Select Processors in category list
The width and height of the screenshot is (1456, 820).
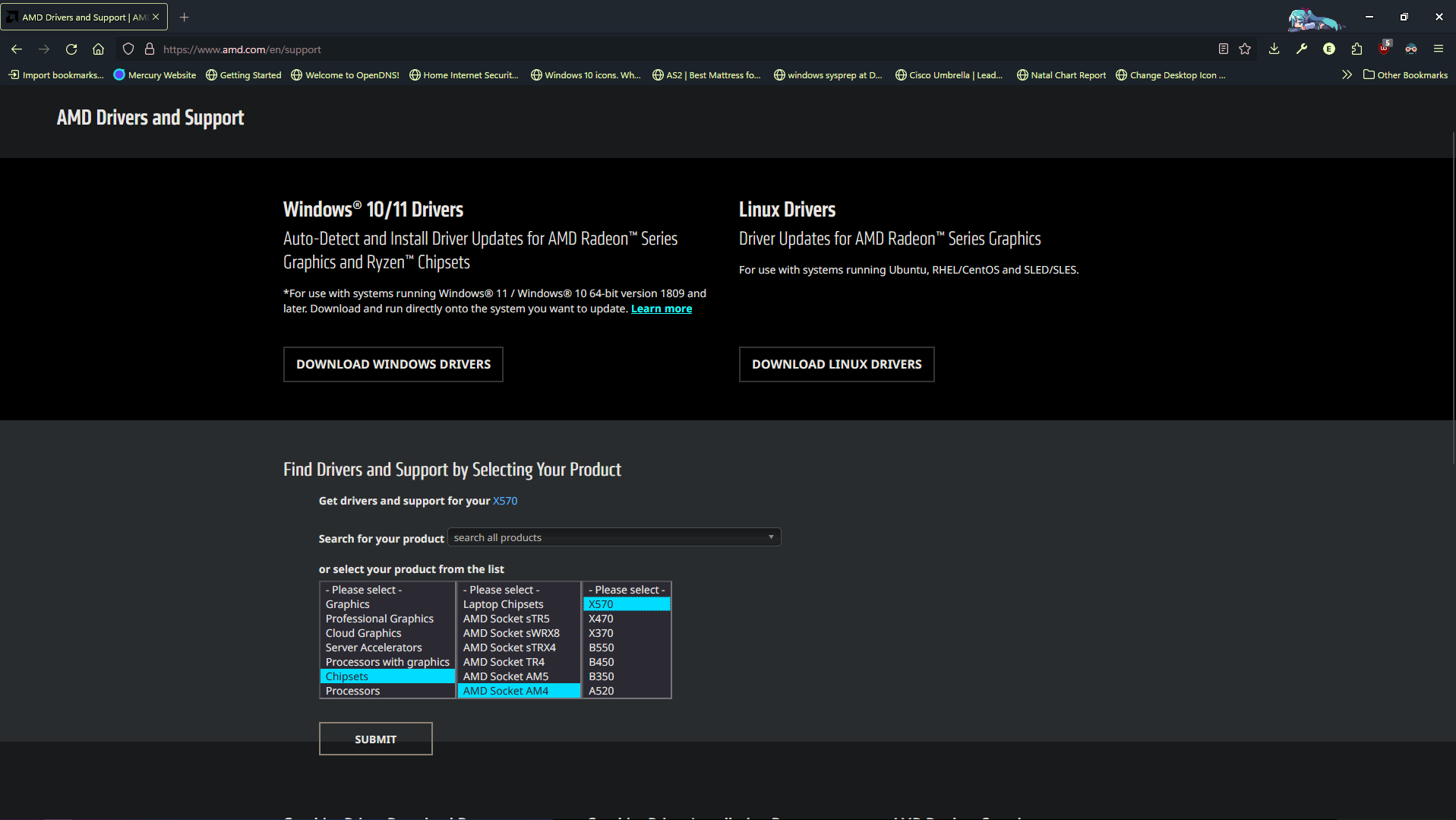[x=387, y=691]
